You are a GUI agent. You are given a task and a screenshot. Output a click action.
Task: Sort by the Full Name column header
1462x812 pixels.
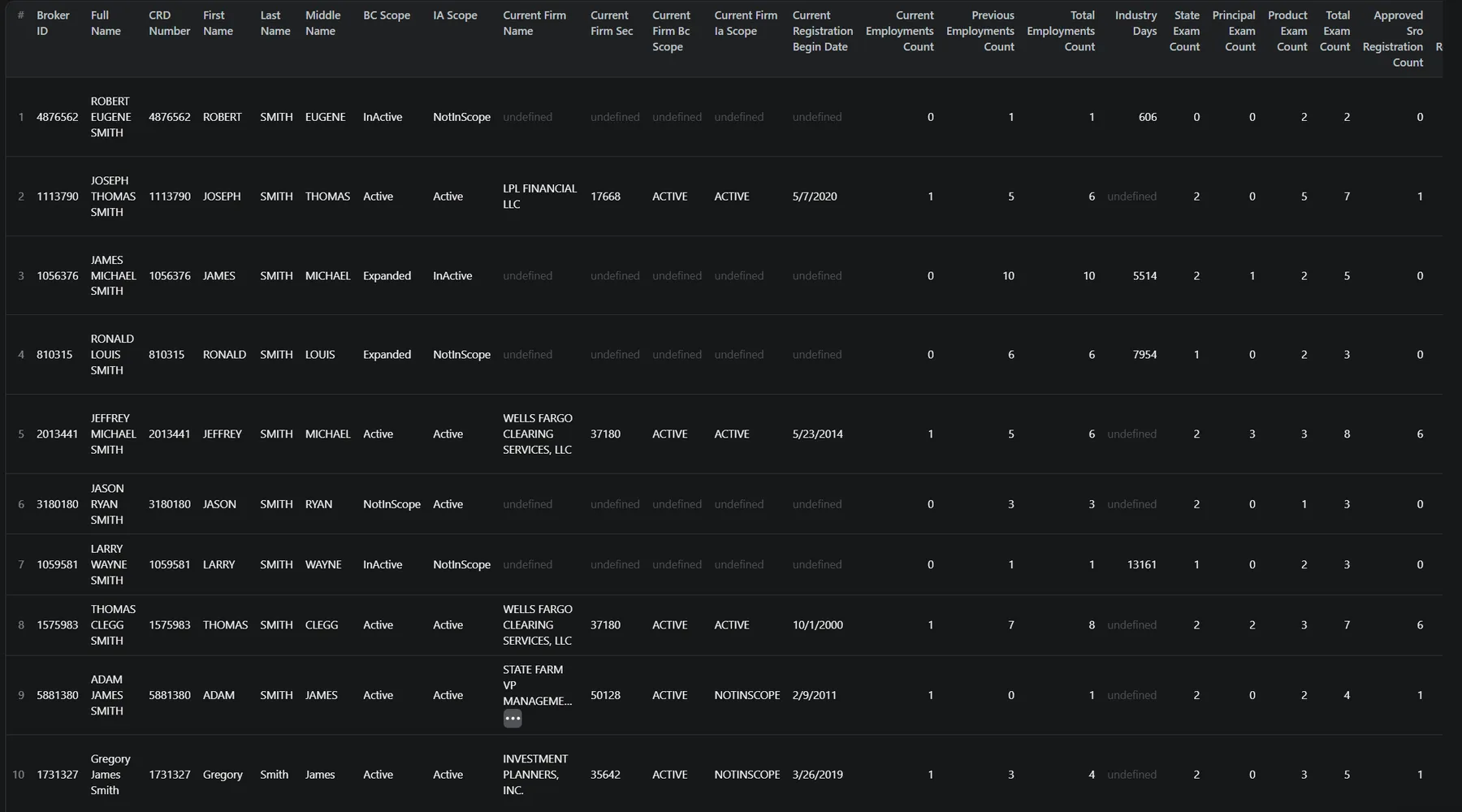pyautogui.click(x=106, y=24)
